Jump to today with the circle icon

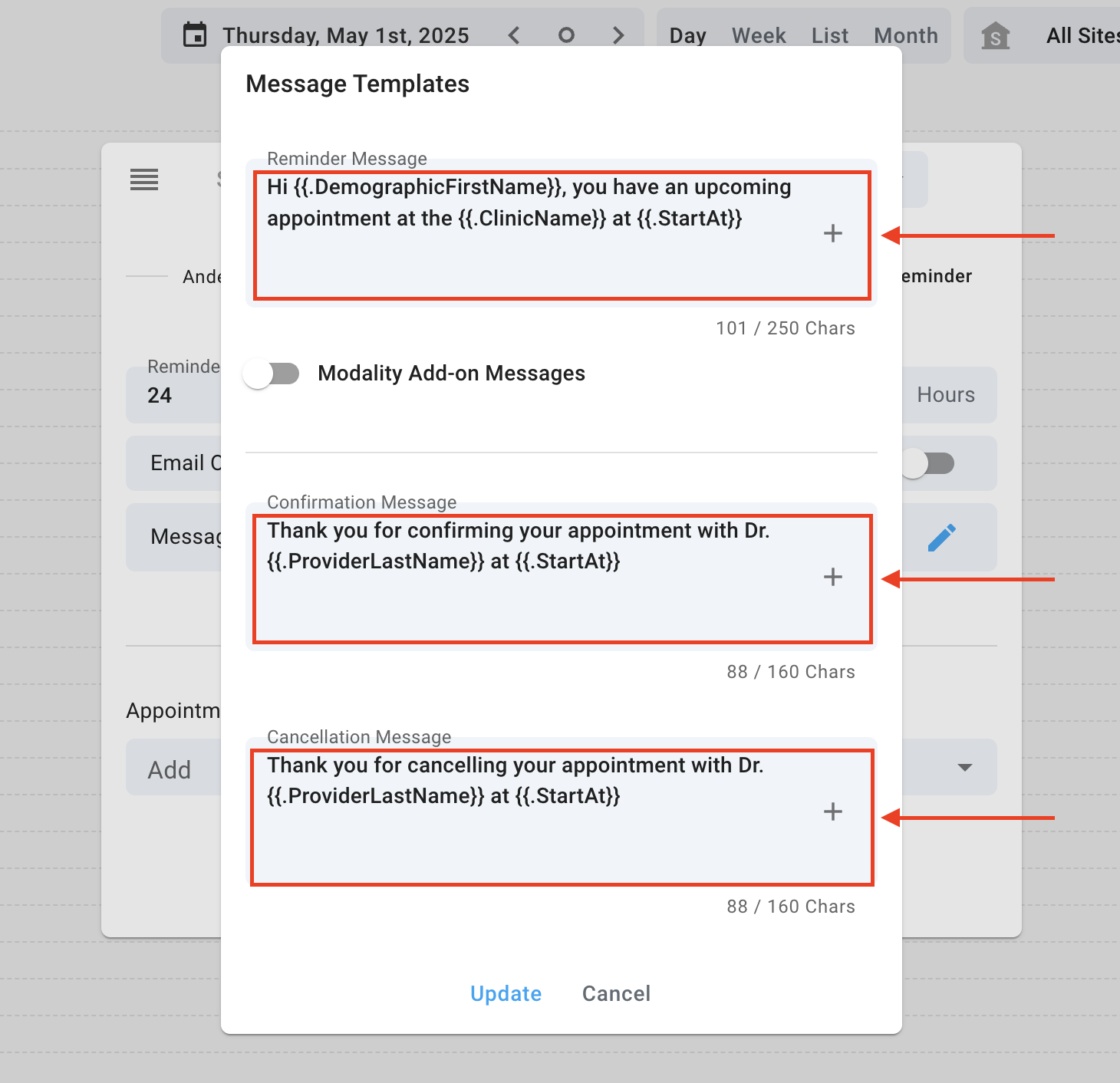[566, 35]
